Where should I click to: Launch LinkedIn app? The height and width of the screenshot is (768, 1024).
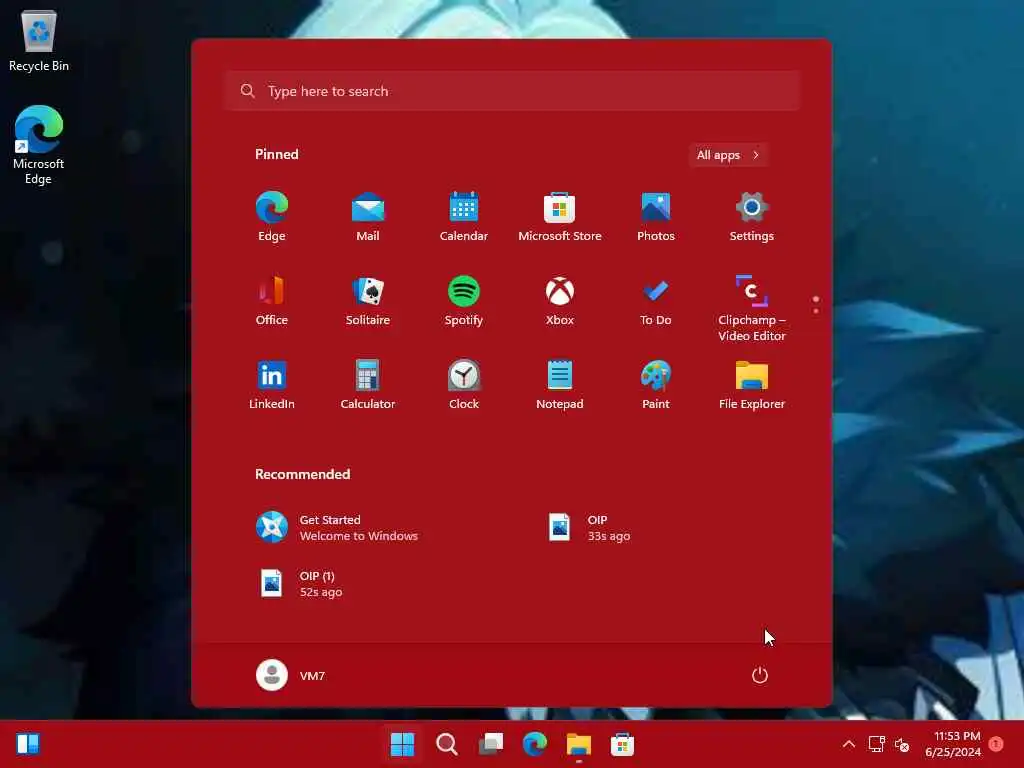pyautogui.click(x=272, y=385)
